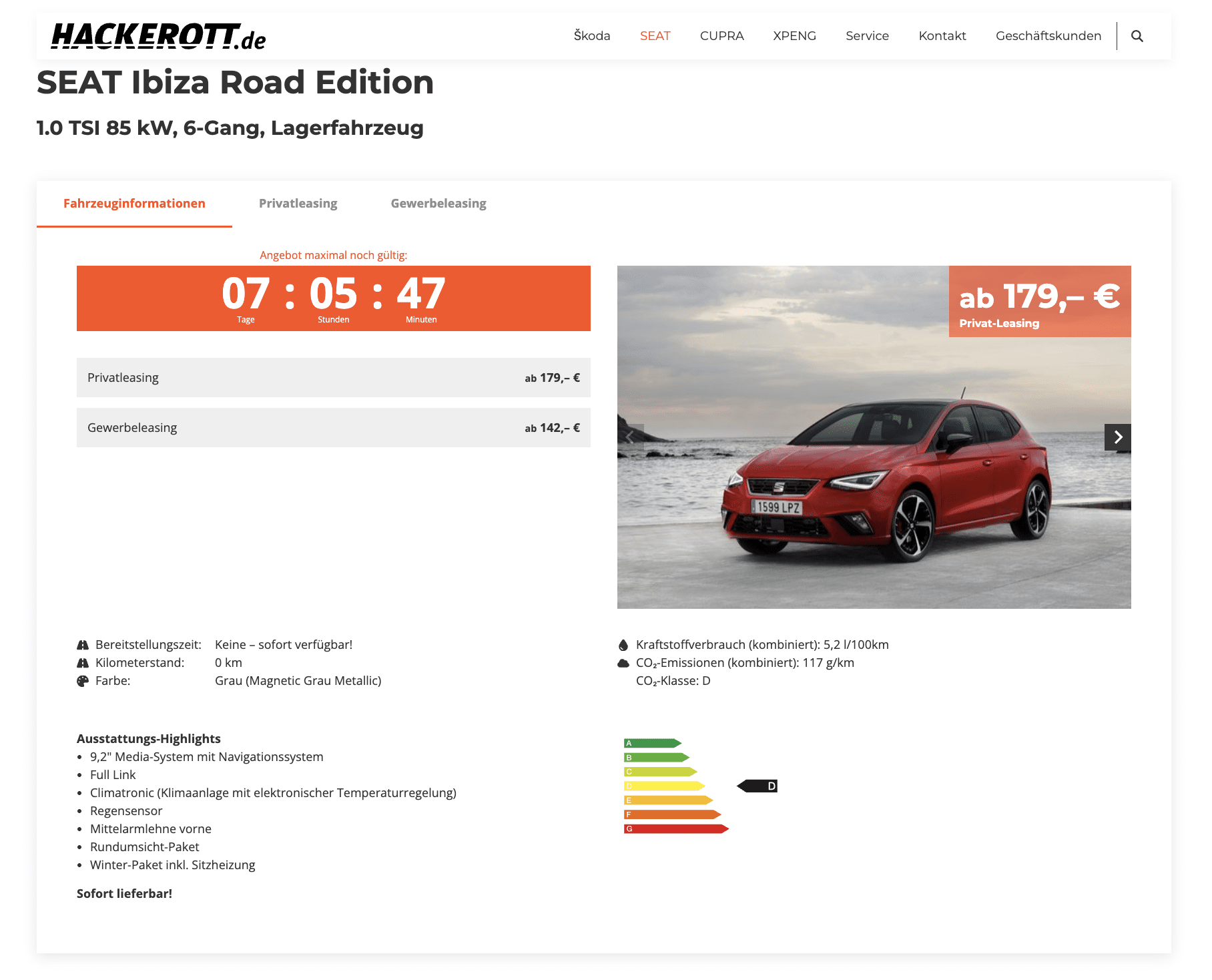Image resolution: width=1212 pixels, height=980 pixels.
Task: Click the Regensensor list item
Action: coord(126,811)
